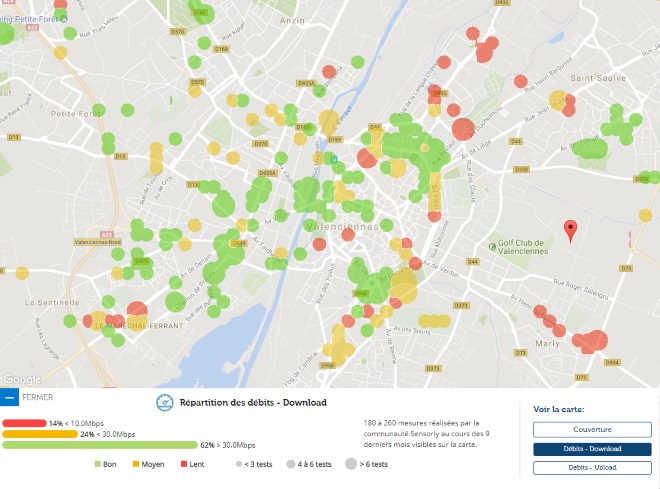Click the large red circle near Av. de Liège

click(x=463, y=129)
